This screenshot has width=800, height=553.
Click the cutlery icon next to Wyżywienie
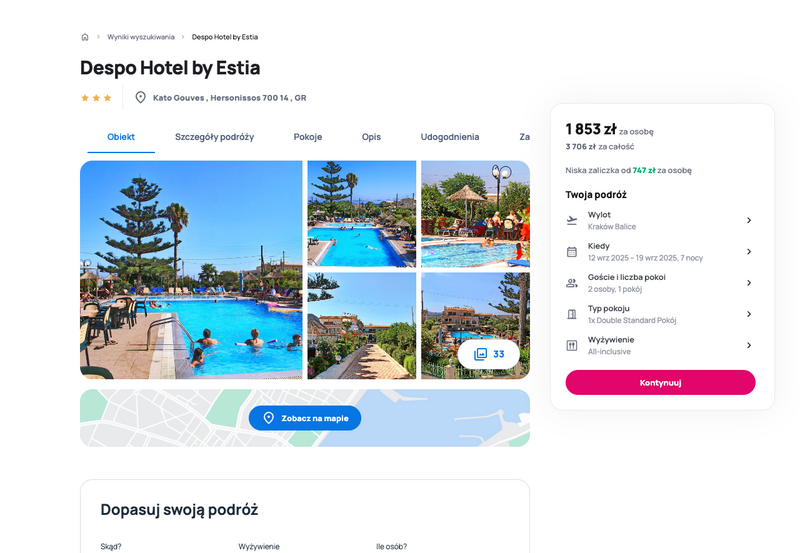coord(572,345)
